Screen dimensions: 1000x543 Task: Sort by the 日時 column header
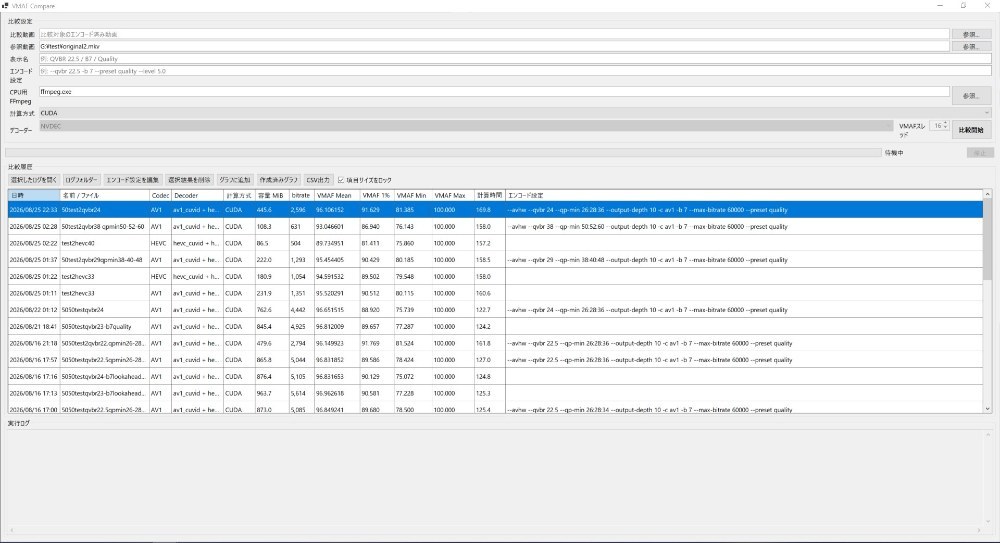tap(34, 195)
